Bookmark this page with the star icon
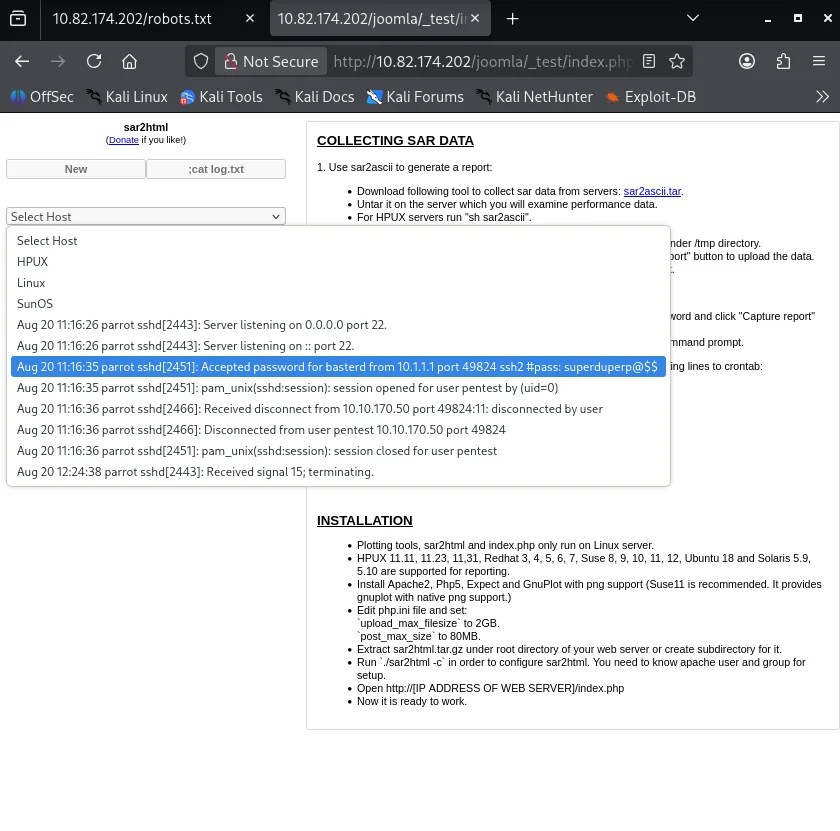 [x=677, y=61]
